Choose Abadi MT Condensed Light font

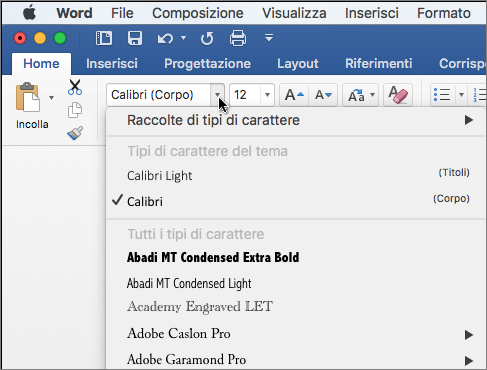click(296, 283)
